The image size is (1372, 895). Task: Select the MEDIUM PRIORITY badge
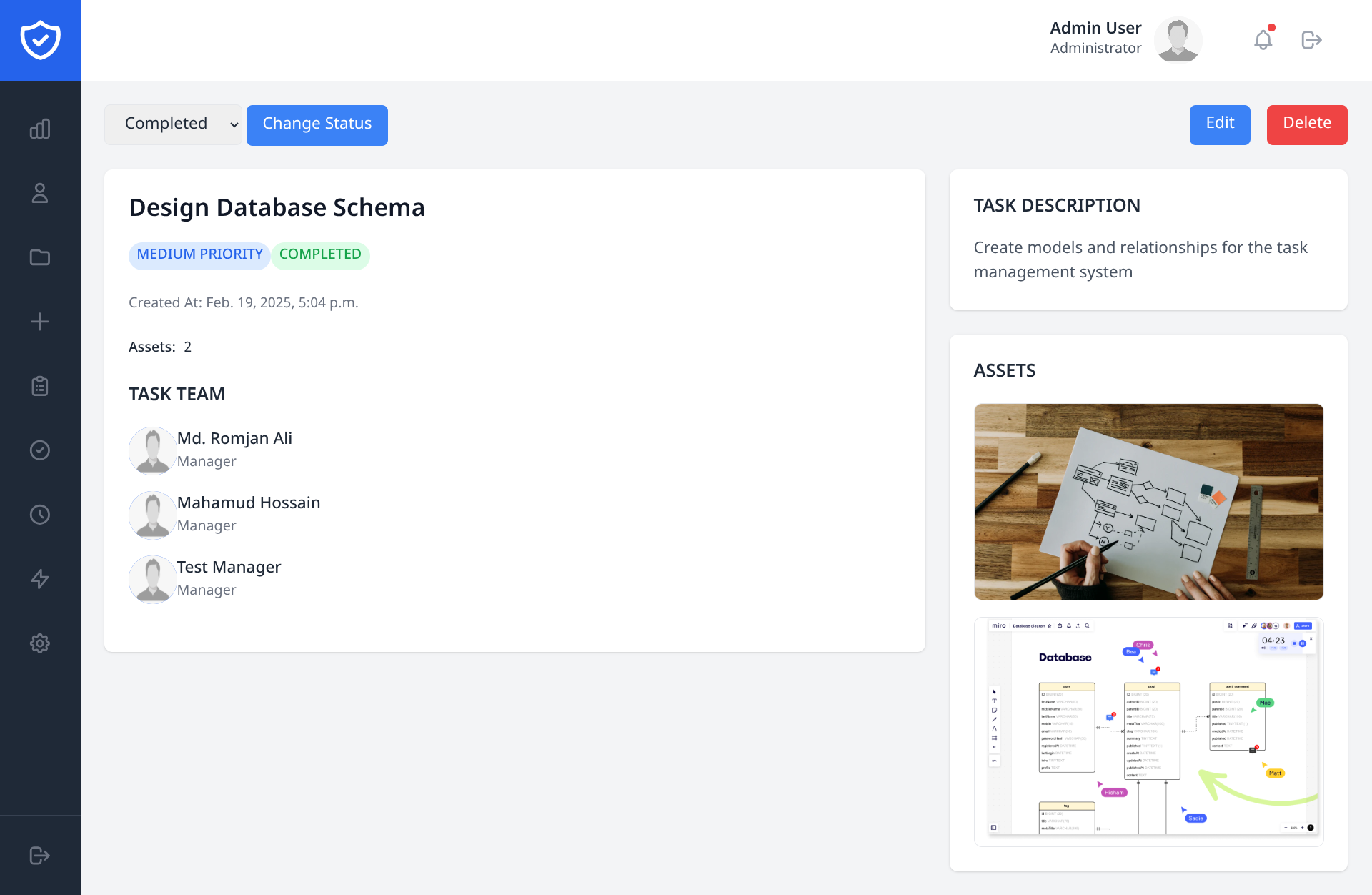199,255
